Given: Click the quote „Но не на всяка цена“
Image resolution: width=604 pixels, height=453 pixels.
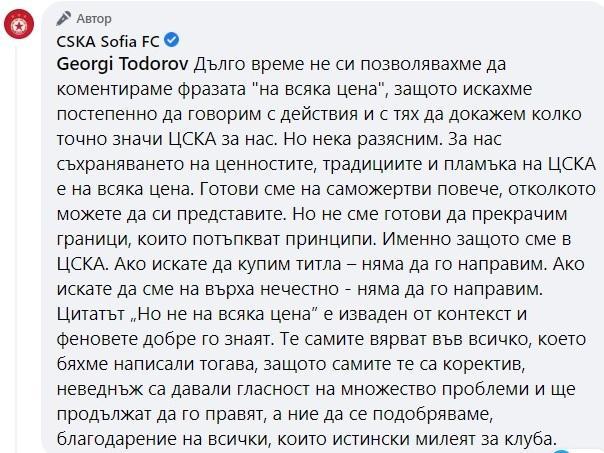Looking at the screenshot, I should point(225,314).
